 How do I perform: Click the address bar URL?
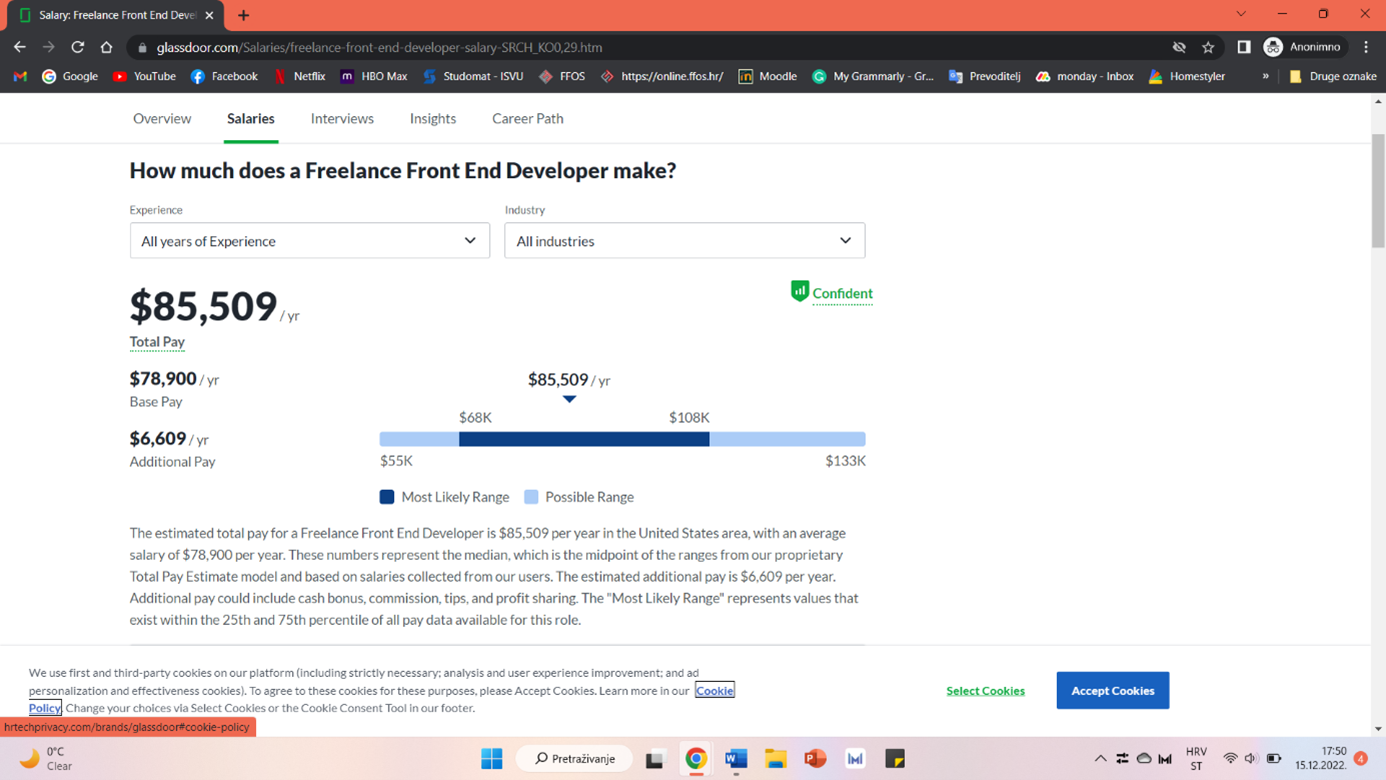379,47
